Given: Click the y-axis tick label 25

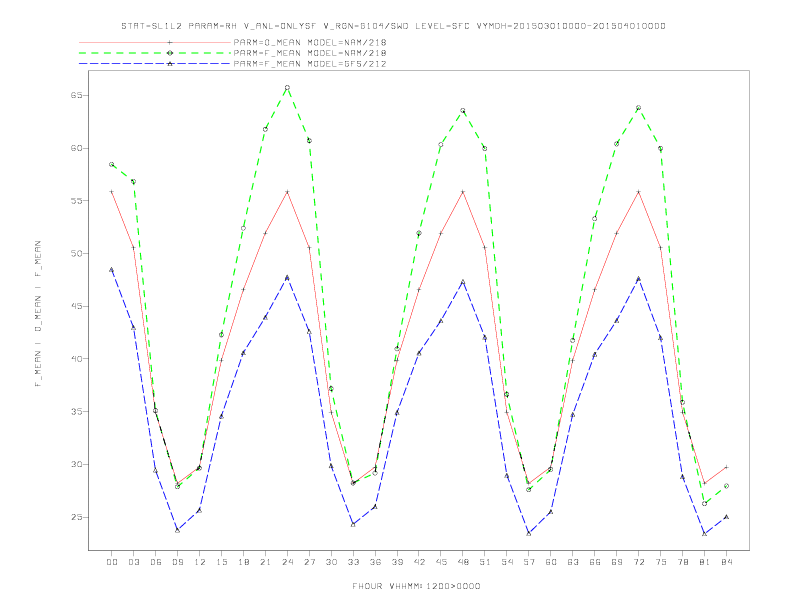Looking at the screenshot, I should pos(77,517).
